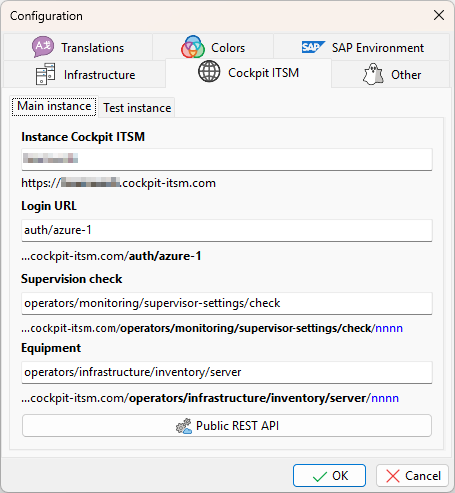Click the green checkmark on OK
Screen dimensions: 455x493
tap(320, 476)
